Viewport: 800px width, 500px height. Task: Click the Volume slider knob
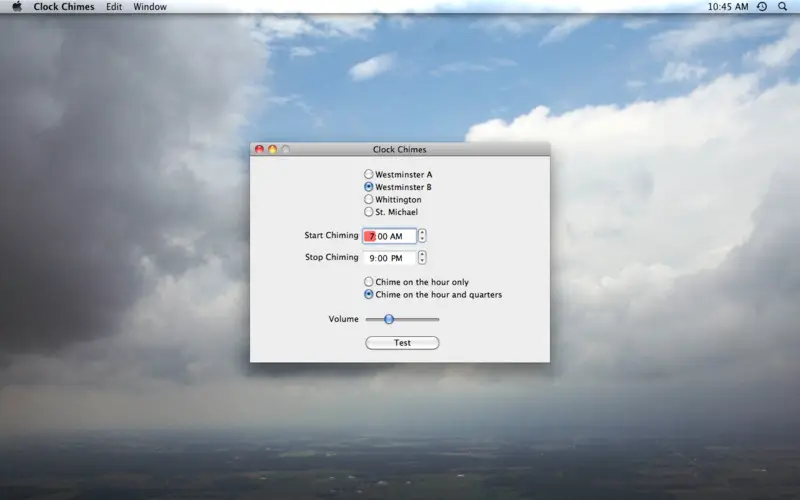click(389, 319)
